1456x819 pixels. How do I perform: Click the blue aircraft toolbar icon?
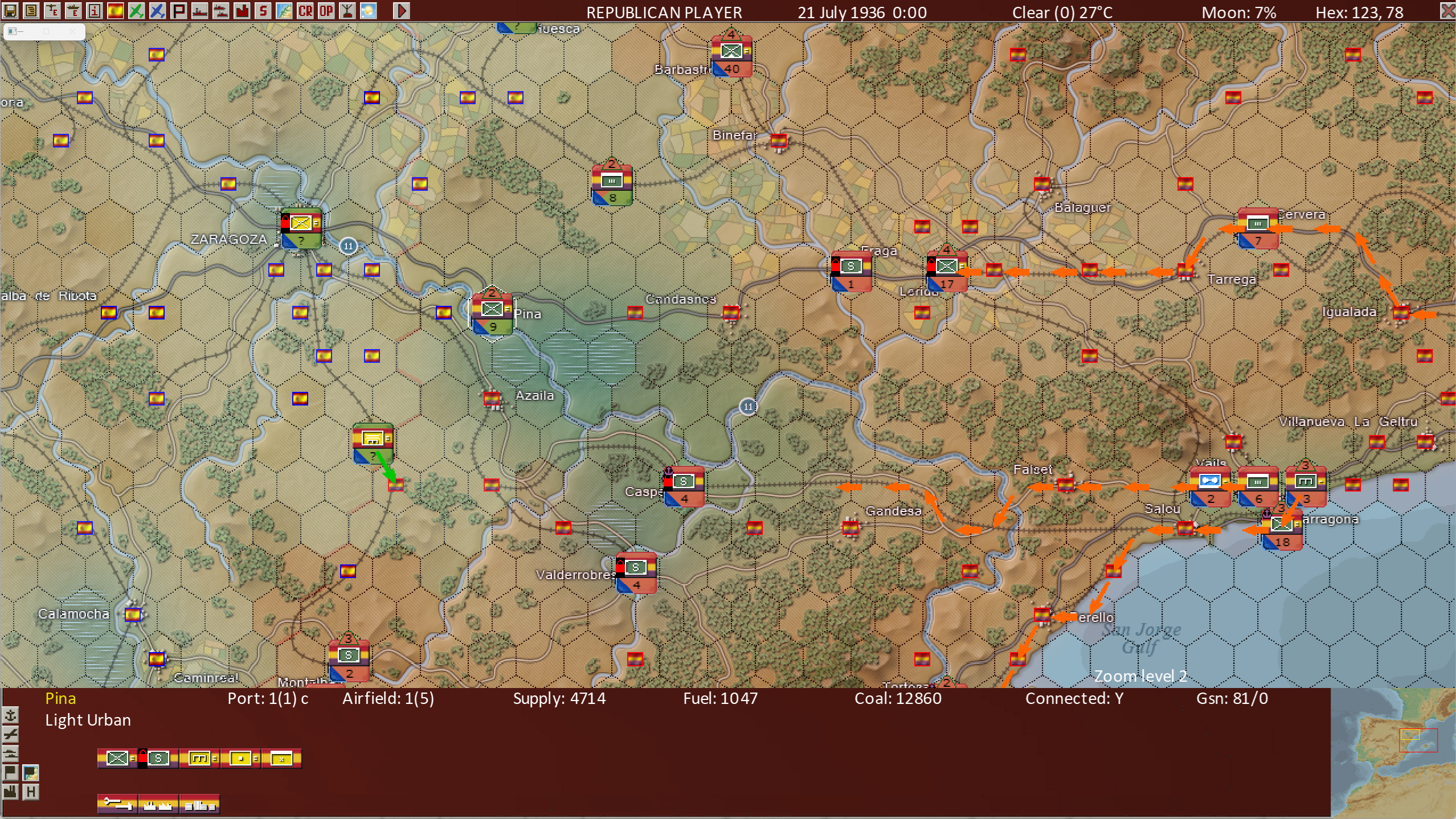(157, 10)
